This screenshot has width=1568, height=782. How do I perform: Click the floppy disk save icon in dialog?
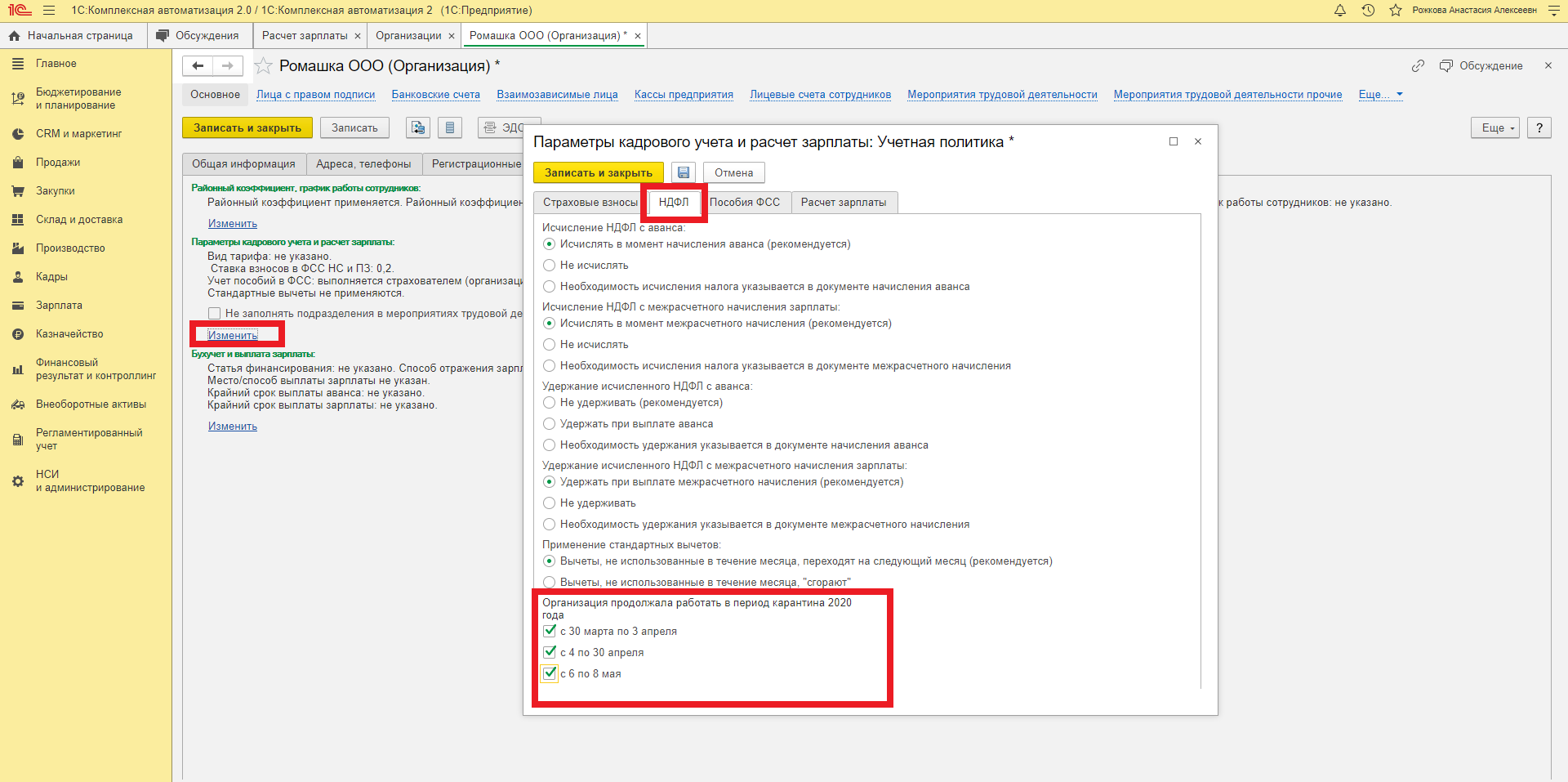coord(684,172)
